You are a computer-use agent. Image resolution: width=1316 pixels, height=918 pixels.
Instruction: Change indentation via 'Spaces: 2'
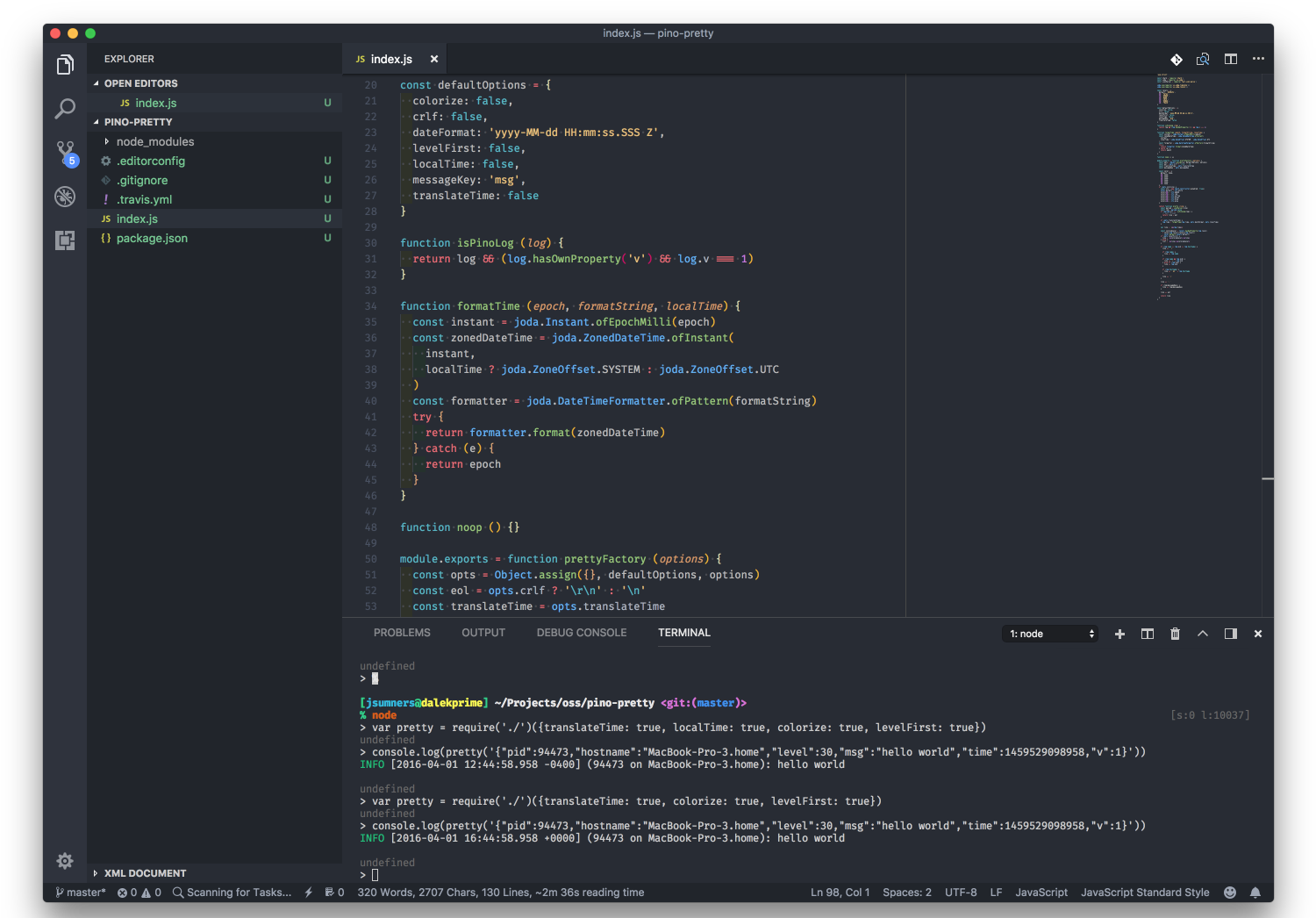tap(907, 893)
